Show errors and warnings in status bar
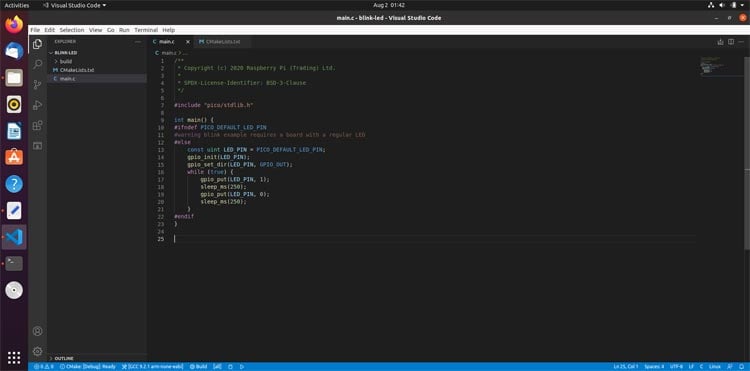750x371 pixels. (x=44, y=367)
